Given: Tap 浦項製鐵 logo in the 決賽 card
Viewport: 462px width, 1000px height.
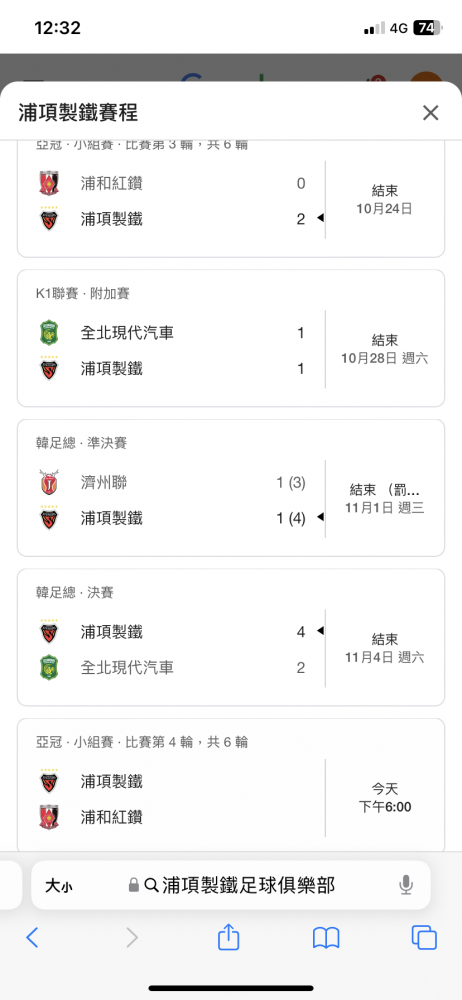Looking at the screenshot, I should pos(49,632).
